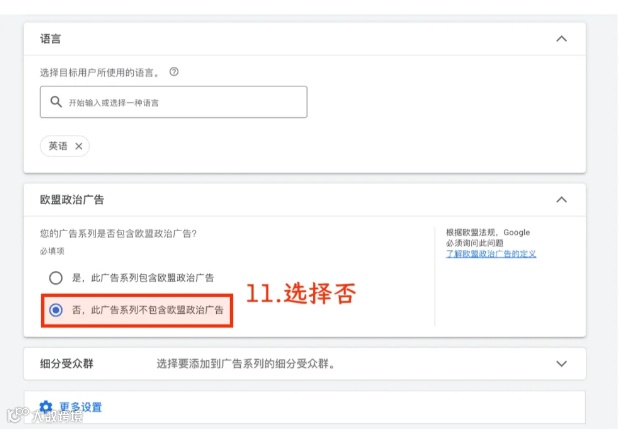Expand the 细分受众群 section chevron
This screenshot has height=429, width=620.
click(561, 364)
